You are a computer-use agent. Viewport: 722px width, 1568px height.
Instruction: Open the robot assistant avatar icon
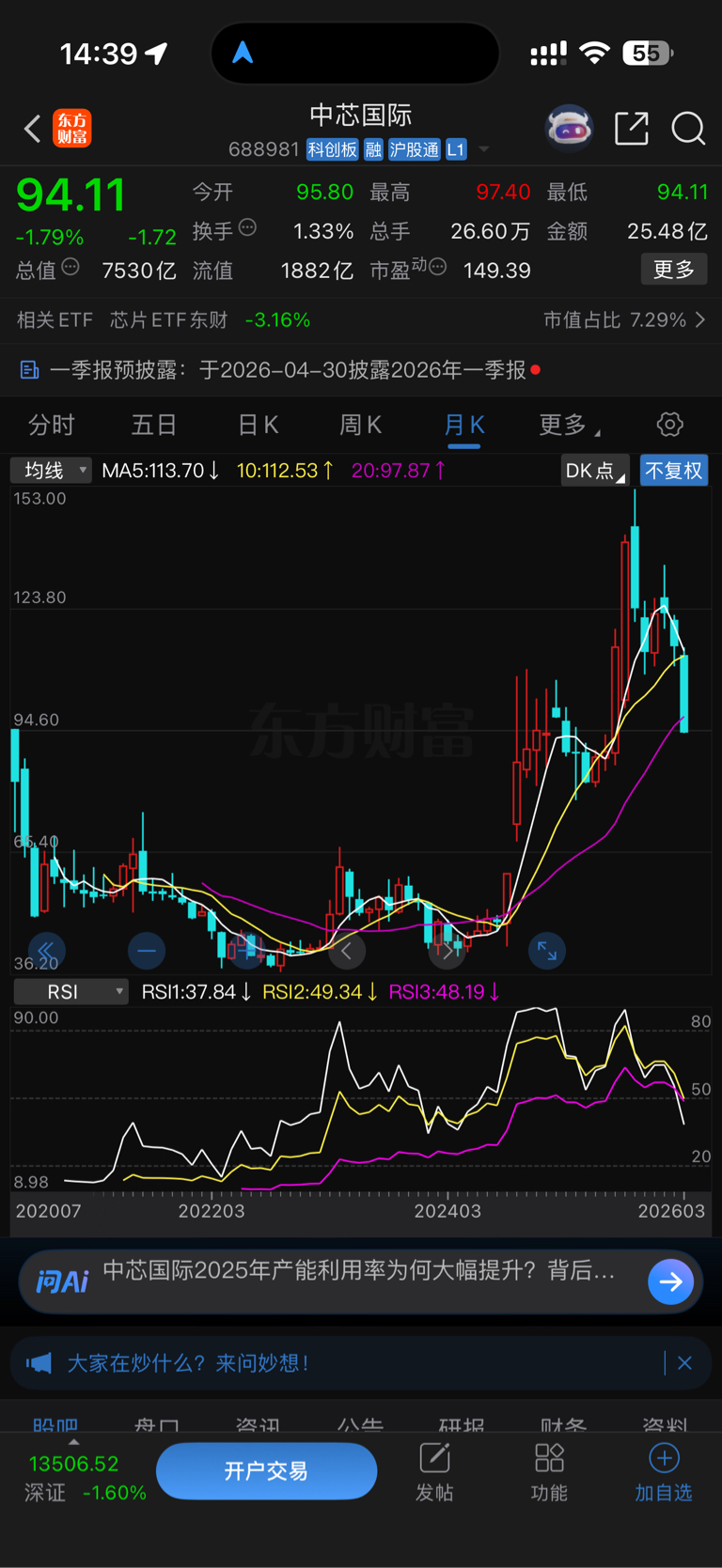tap(570, 129)
